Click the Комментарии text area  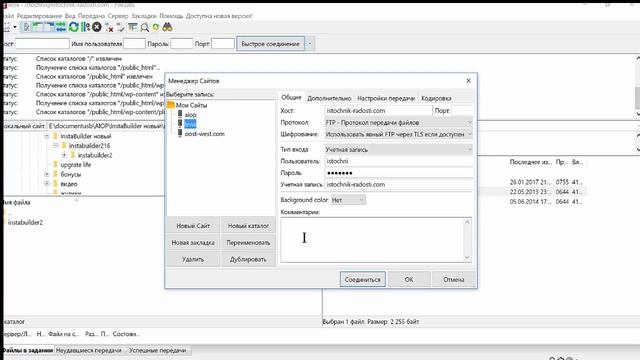pos(372,240)
